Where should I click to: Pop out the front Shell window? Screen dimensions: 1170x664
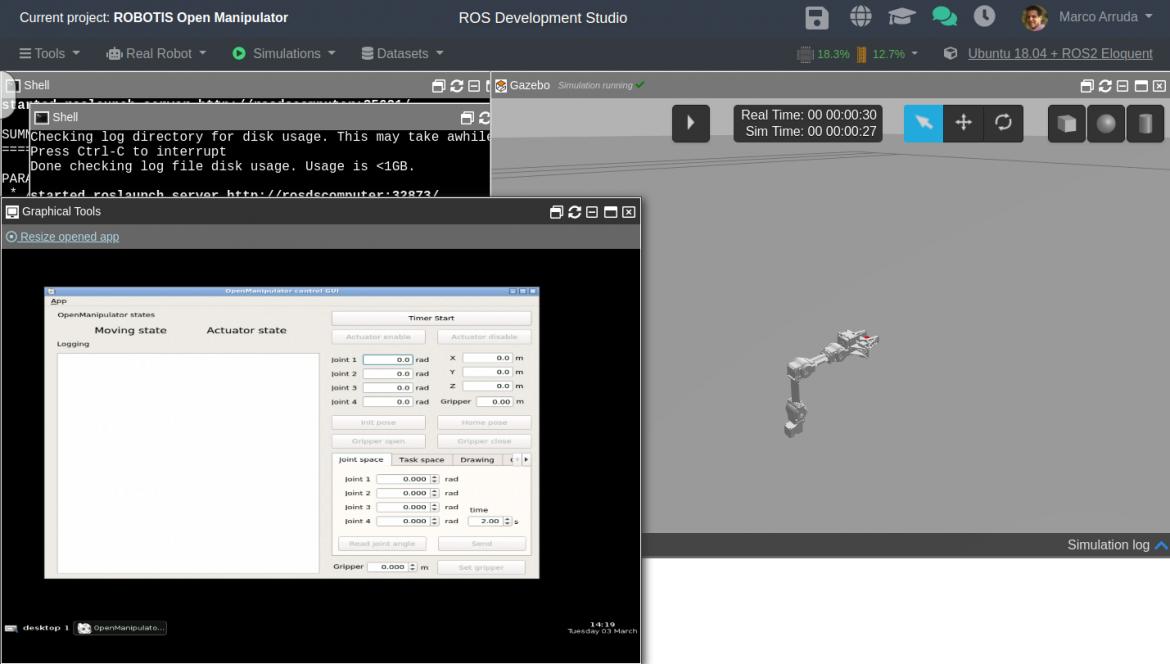(467, 118)
